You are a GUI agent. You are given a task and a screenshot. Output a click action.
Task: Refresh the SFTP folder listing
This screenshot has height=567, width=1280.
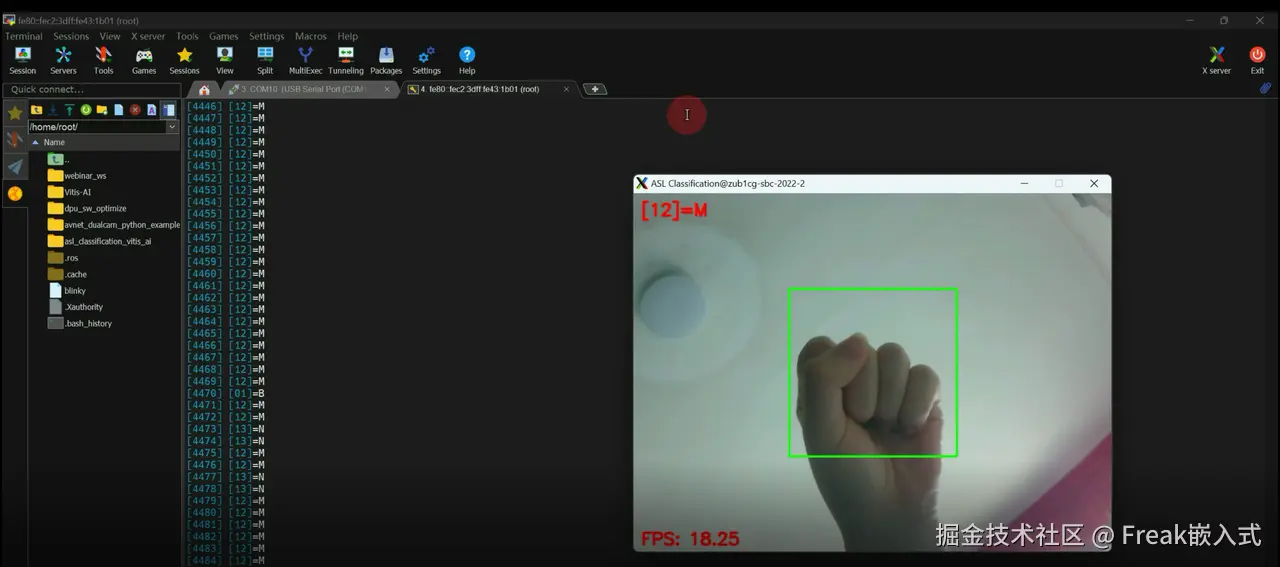tap(86, 110)
